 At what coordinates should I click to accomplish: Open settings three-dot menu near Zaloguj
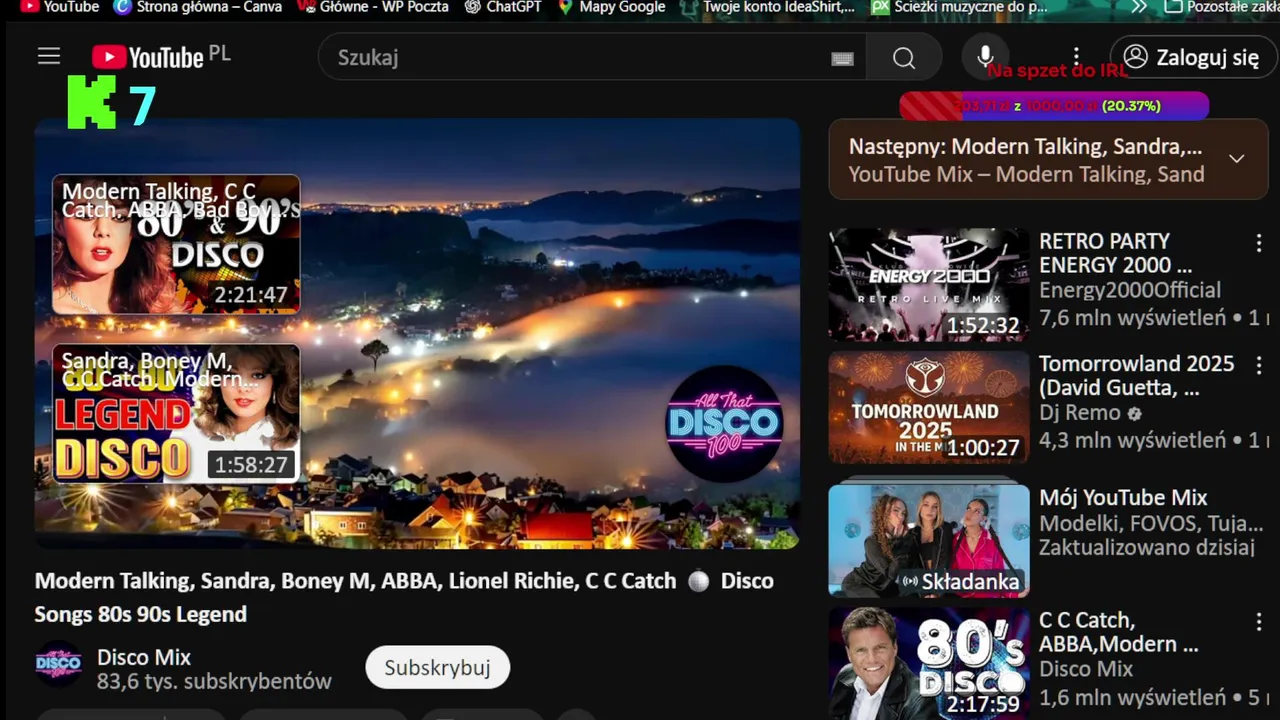click(1076, 57)
